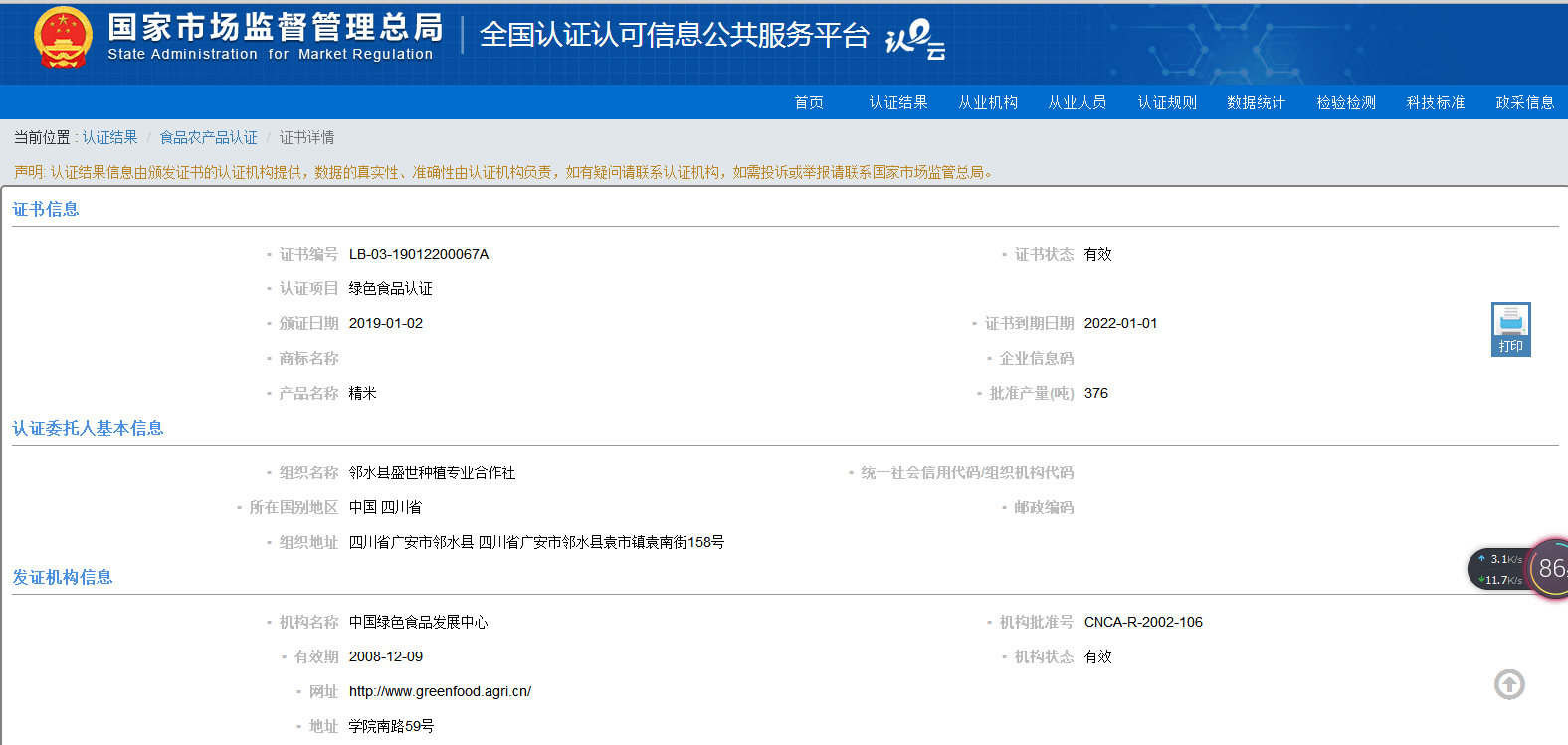Click the 全国认证认可信息公共服务平台 title
Viewport: 1568px width, 745px height.
tap(675, 35)
